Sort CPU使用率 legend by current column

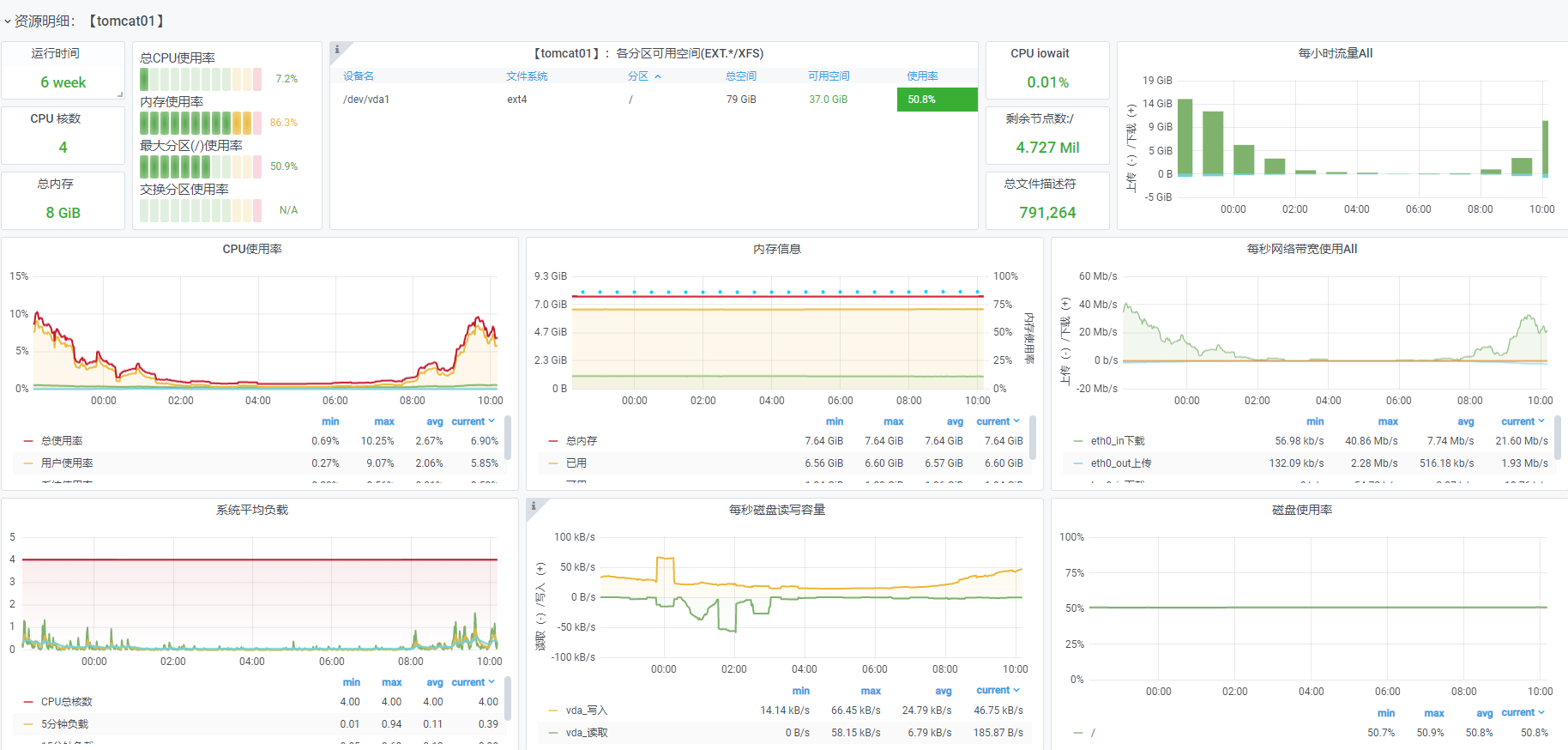(473, 421)
